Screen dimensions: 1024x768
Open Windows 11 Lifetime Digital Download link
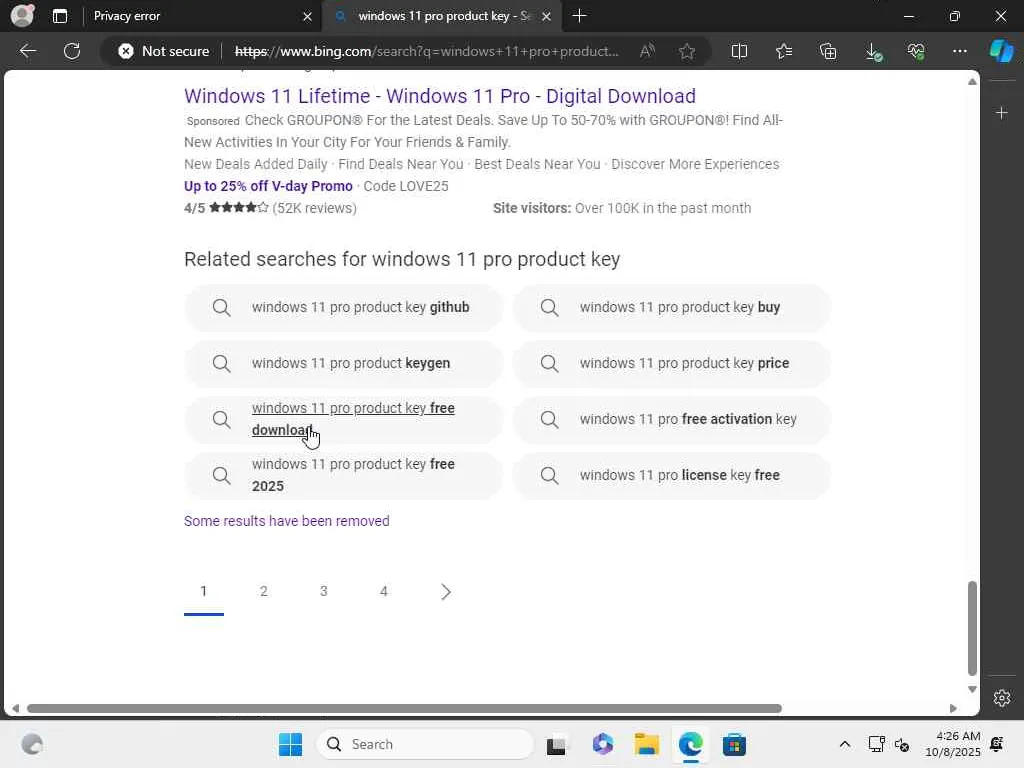[x=440, y=96]
